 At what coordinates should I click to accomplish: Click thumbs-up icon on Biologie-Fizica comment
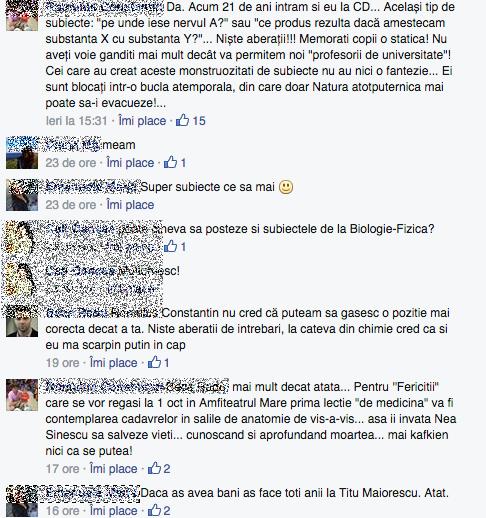point(170,246)
